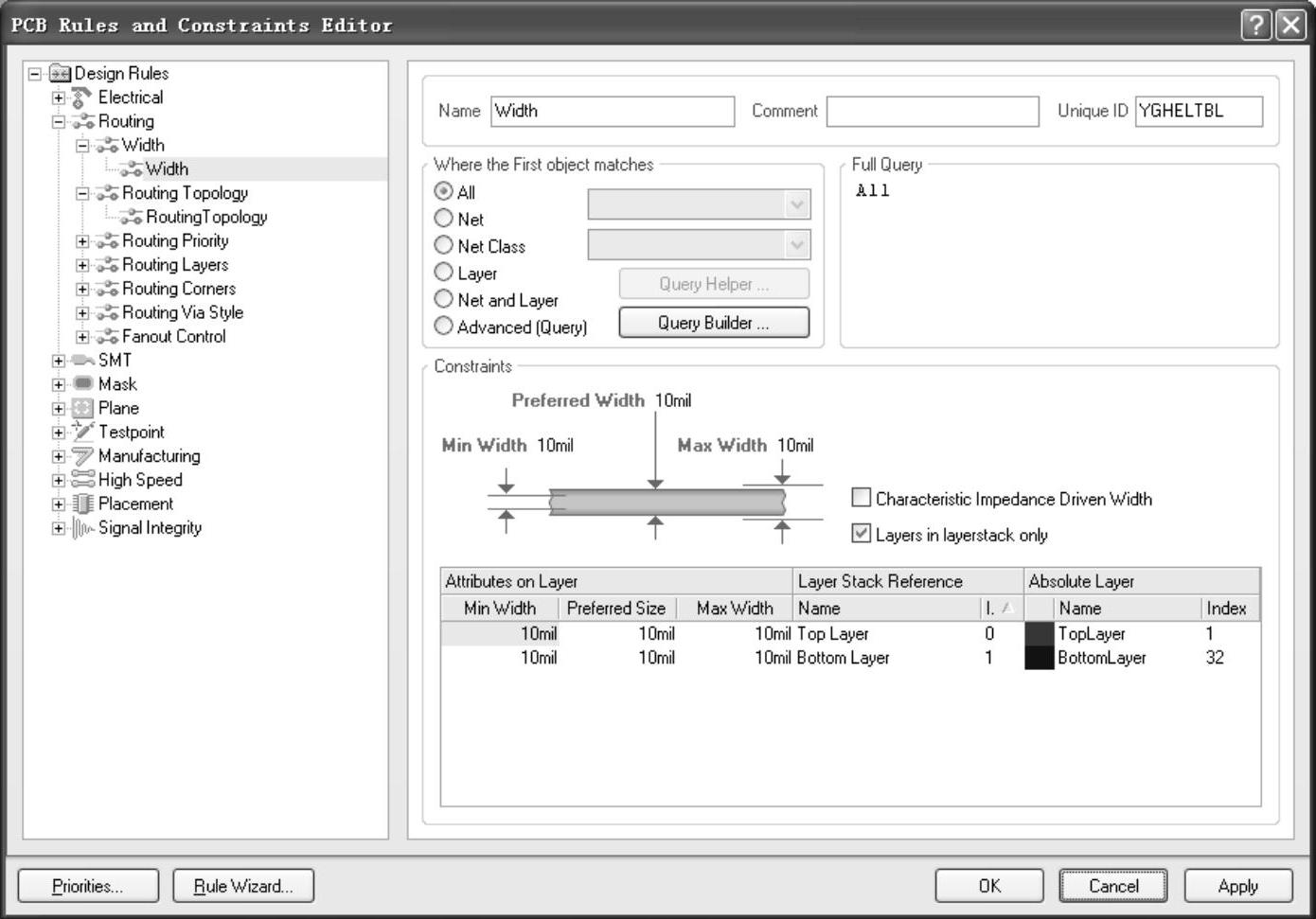Click the SMT category icon
This screenshot has width=1316, height=919.
[x=83, y=360]
